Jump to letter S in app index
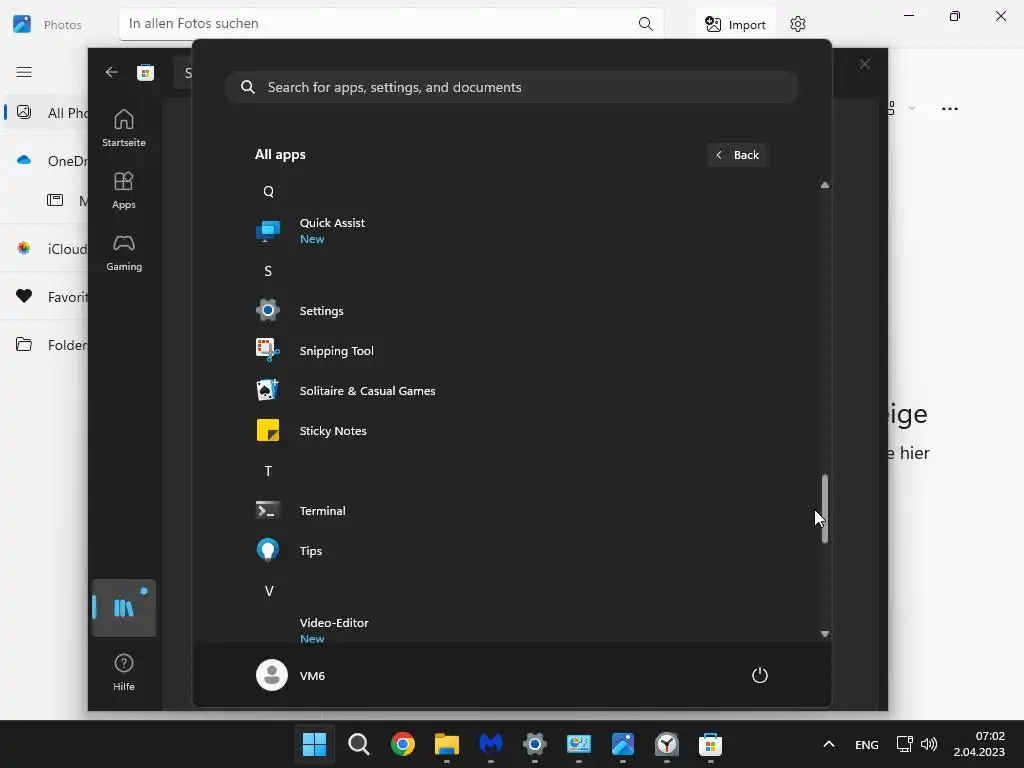 click(x=268, y=271)
